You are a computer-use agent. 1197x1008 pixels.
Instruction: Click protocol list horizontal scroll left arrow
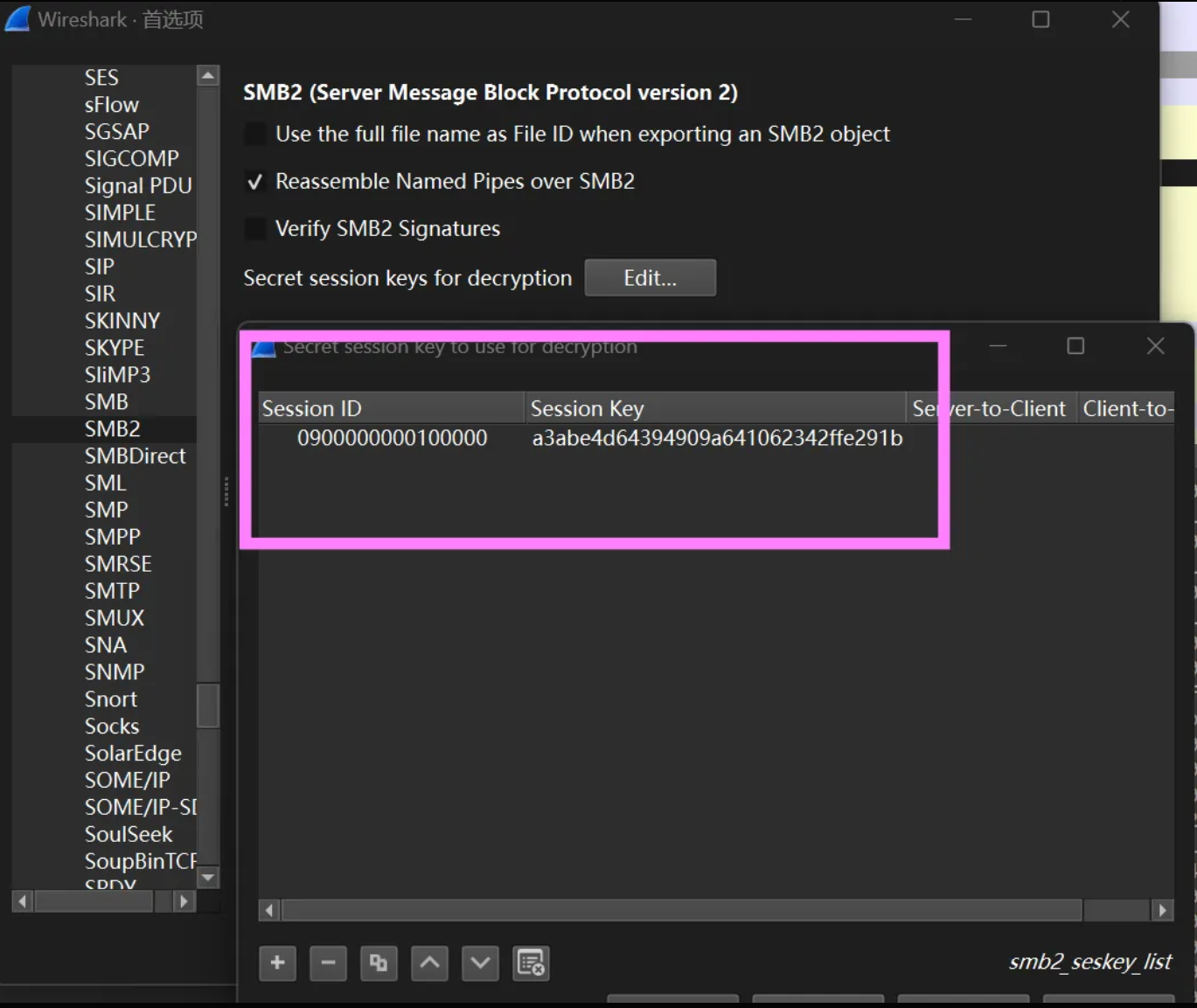click(x=23, y=901)
